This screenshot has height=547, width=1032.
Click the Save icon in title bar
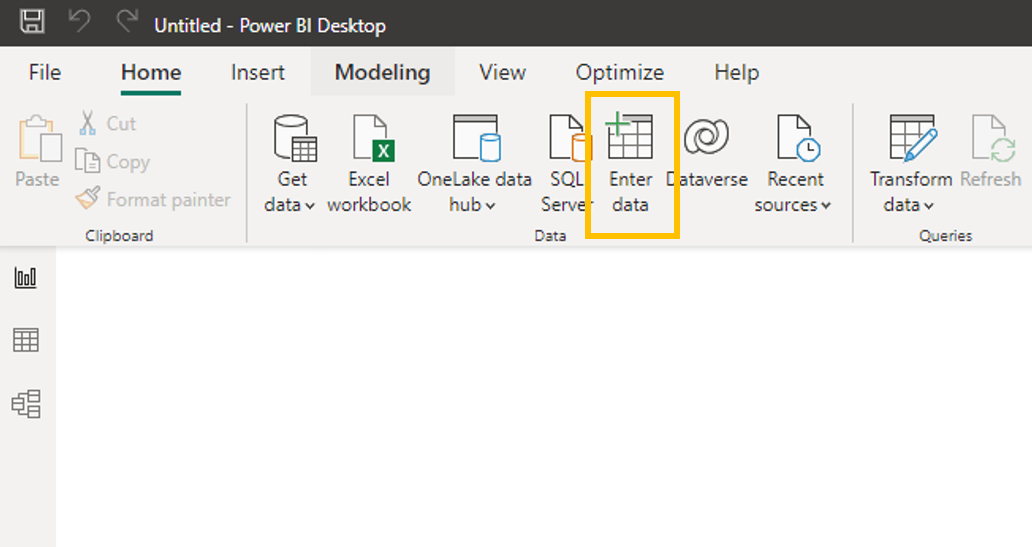[x=32, y=22]
